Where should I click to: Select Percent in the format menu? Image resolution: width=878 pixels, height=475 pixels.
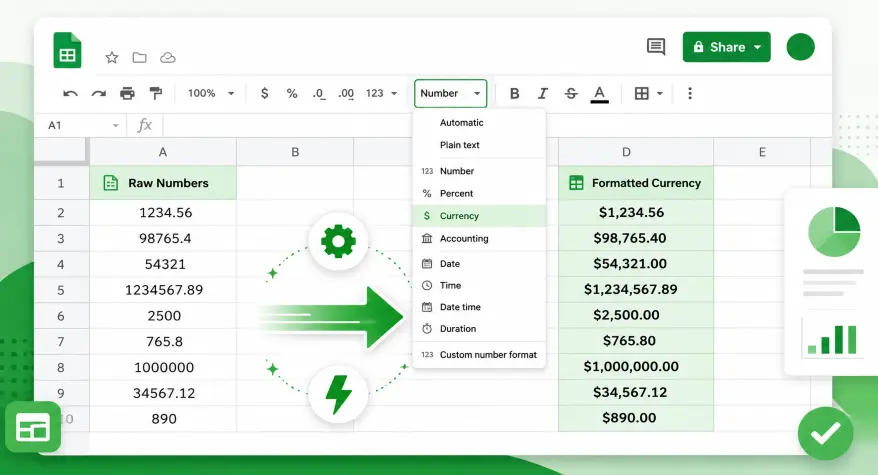(479, 193)
